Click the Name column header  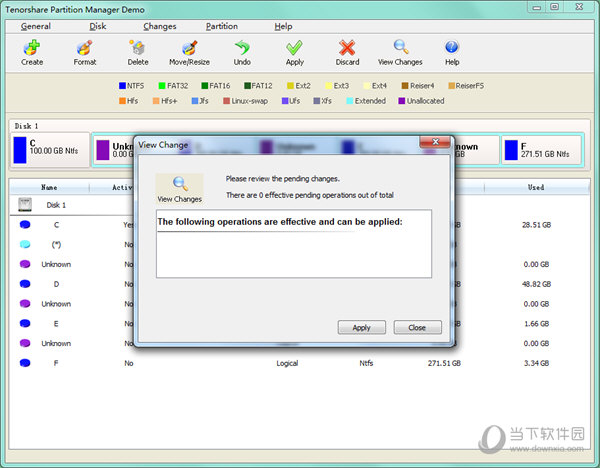49,188
